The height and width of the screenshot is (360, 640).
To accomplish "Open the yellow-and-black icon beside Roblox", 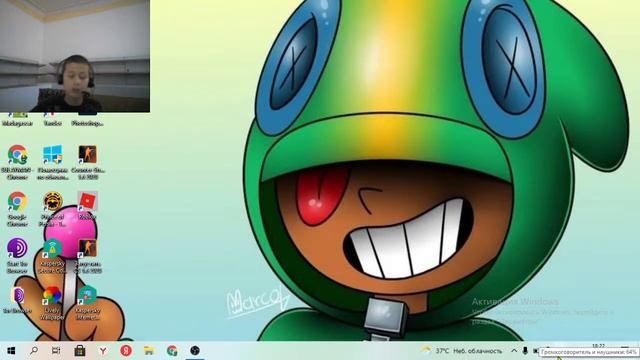I will click(53, 209).
